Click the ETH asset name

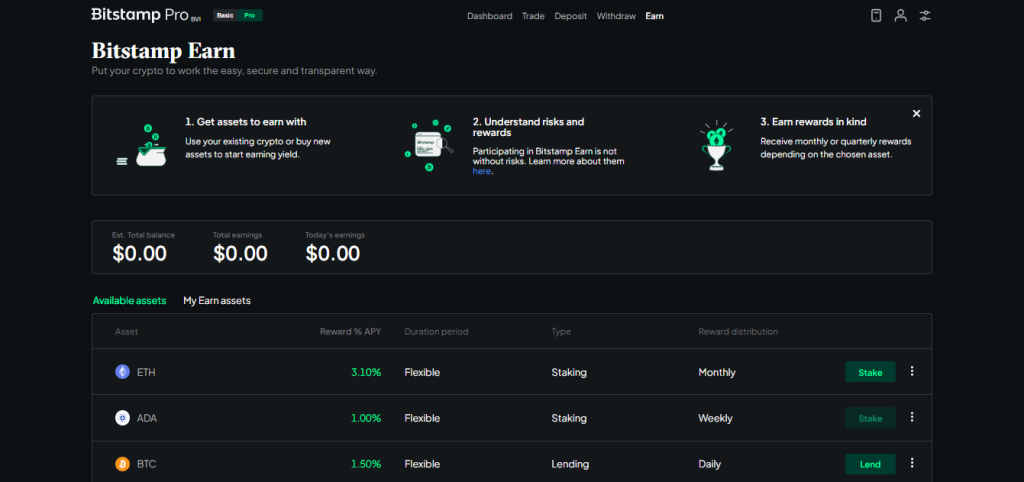pyautogui.click(x=146, y=372)
